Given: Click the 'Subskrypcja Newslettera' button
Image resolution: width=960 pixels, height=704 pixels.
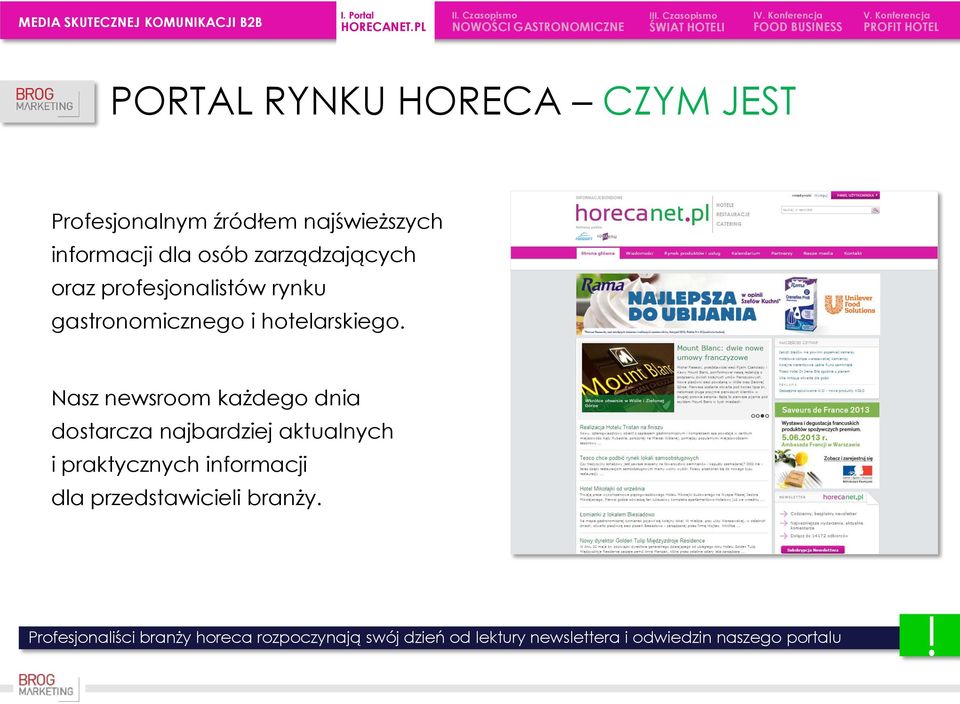Looking at the screenshot, I should coord(812,550).
